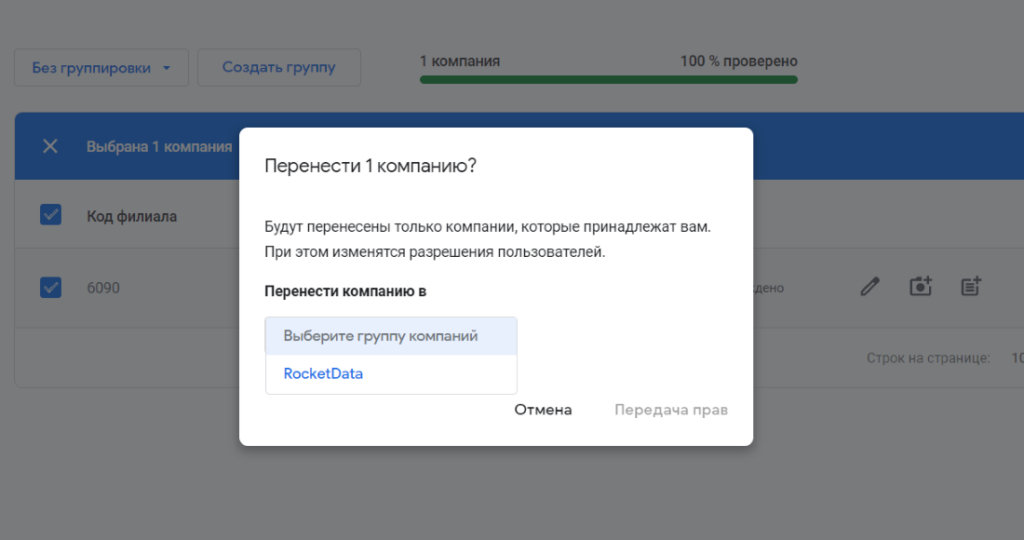
Task: Click the create post icon in row 6090
Action: 971,287
